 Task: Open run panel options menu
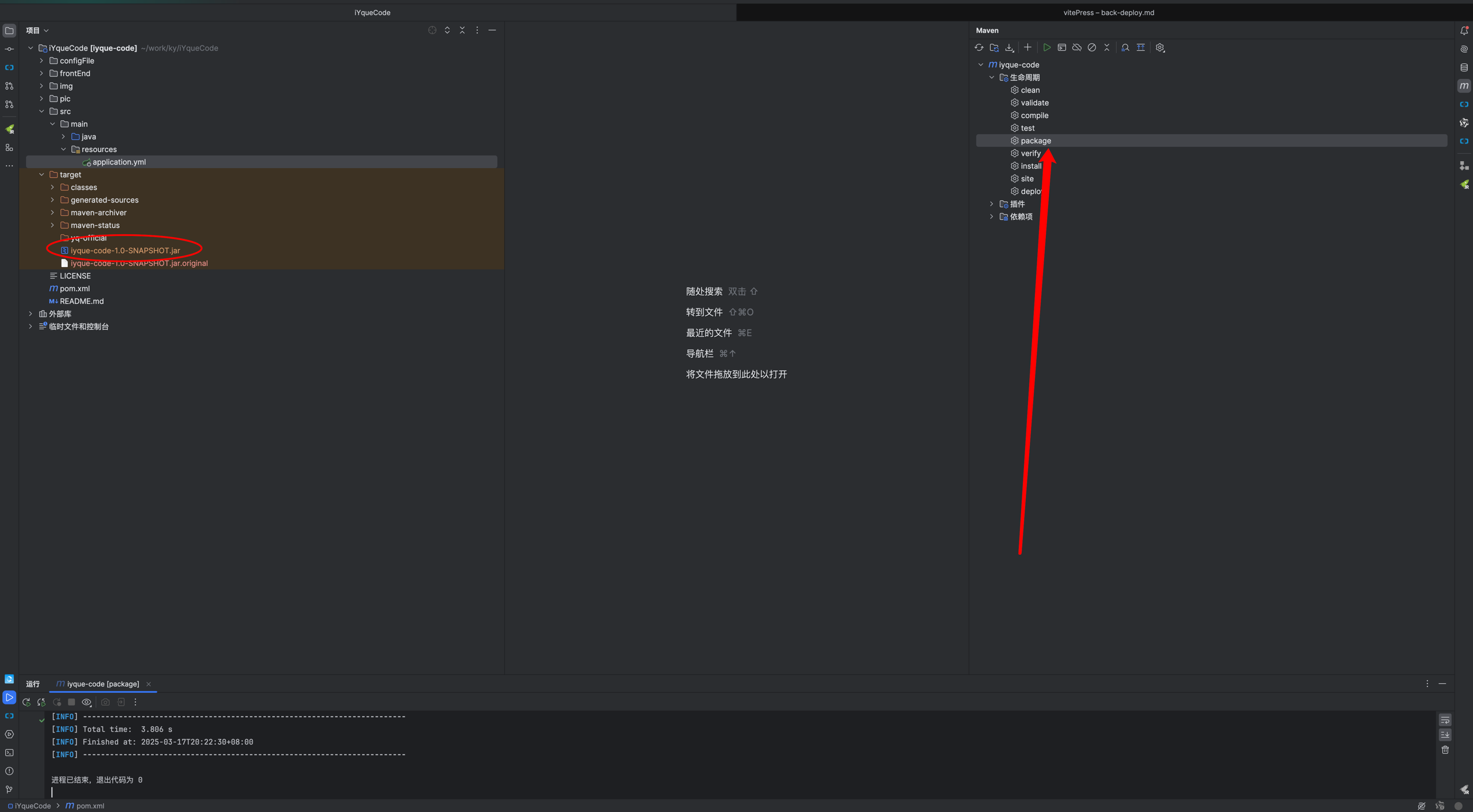click(x=1427, y=684)
